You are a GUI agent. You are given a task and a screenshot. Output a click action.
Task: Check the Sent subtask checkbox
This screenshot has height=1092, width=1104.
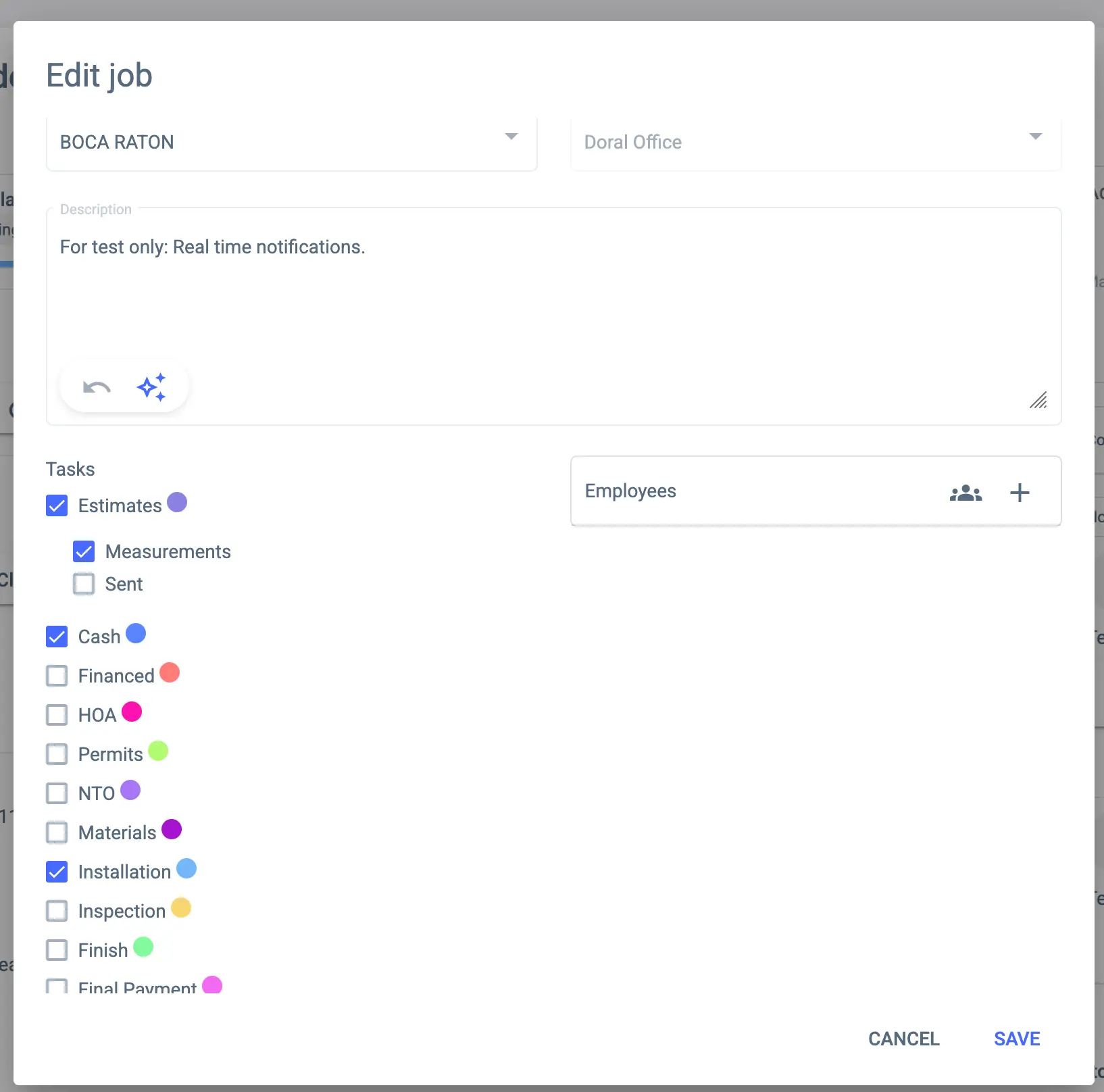coord(84,584)
